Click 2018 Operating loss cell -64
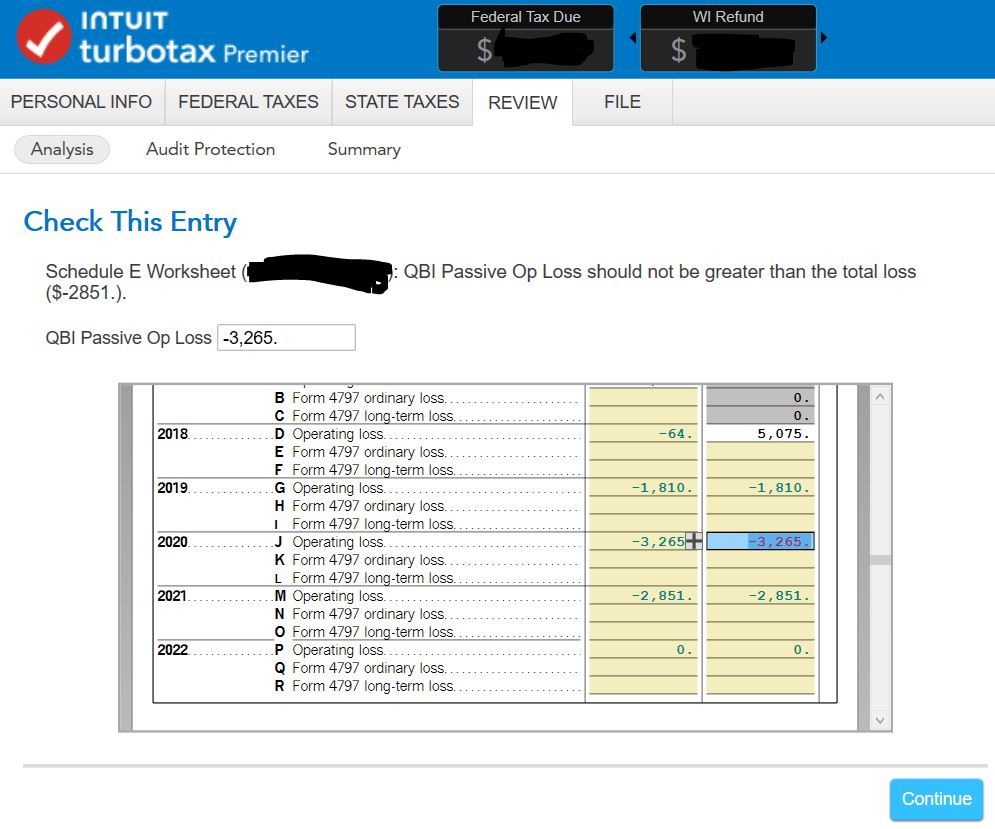995x829 pixels. [643, 434]
